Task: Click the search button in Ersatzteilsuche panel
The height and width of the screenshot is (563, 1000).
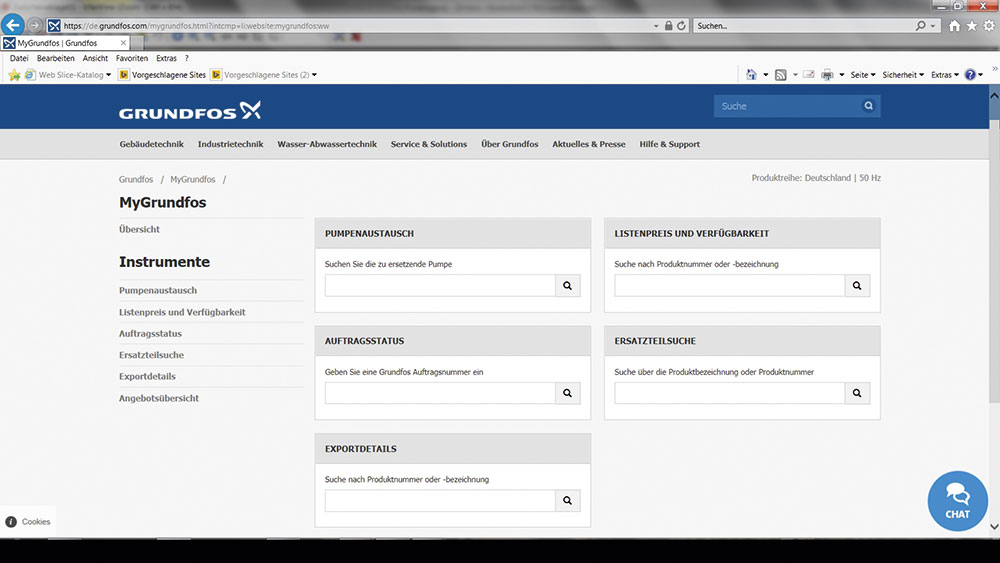Action: click(857, 393)
